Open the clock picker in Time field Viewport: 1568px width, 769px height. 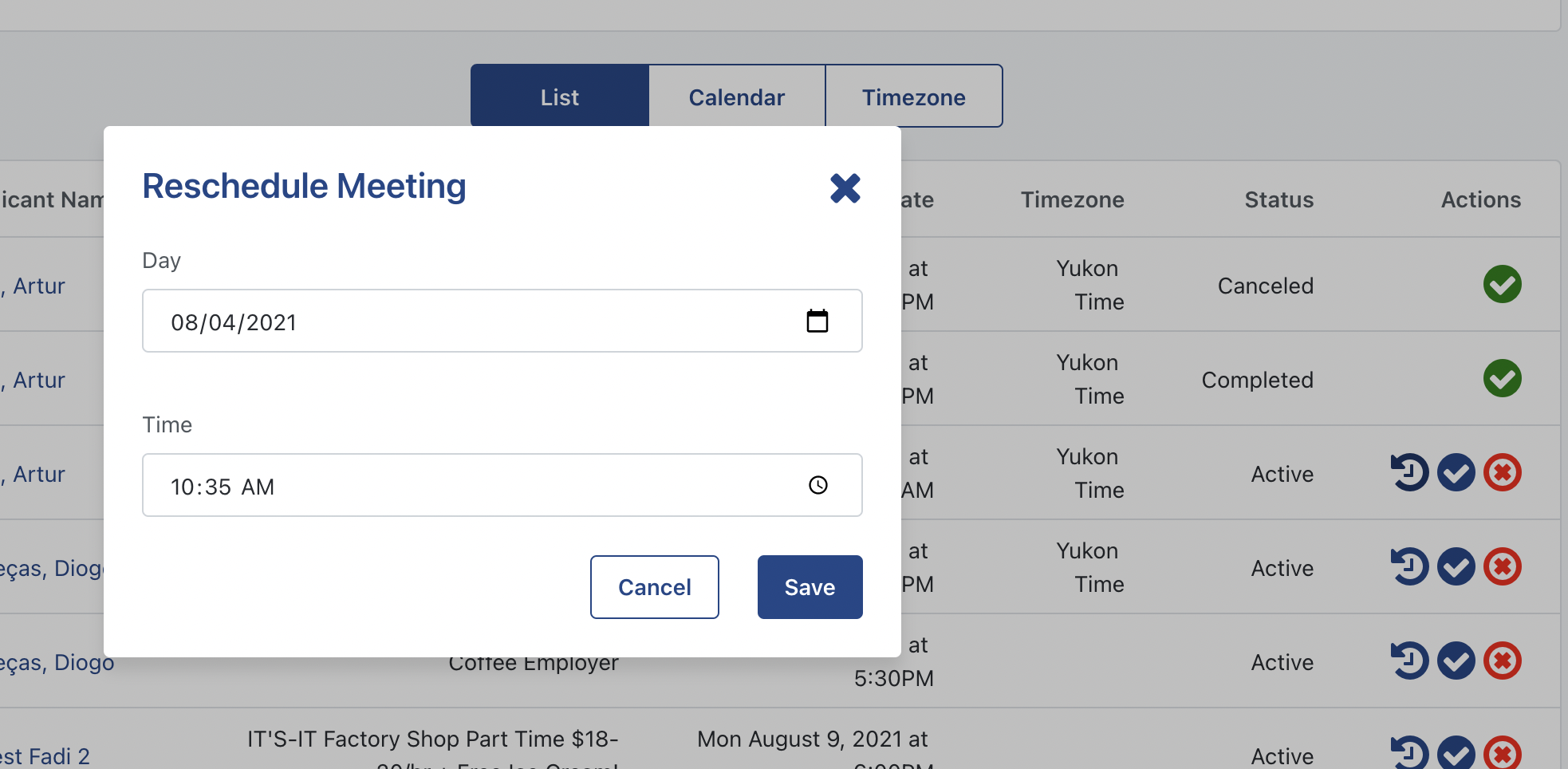click(818, 485)
